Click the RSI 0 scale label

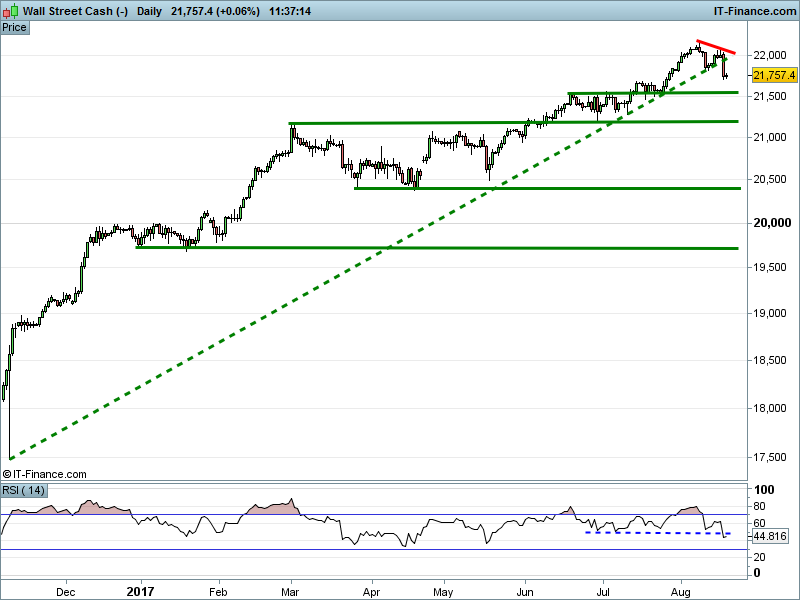(x=757, y=573)
